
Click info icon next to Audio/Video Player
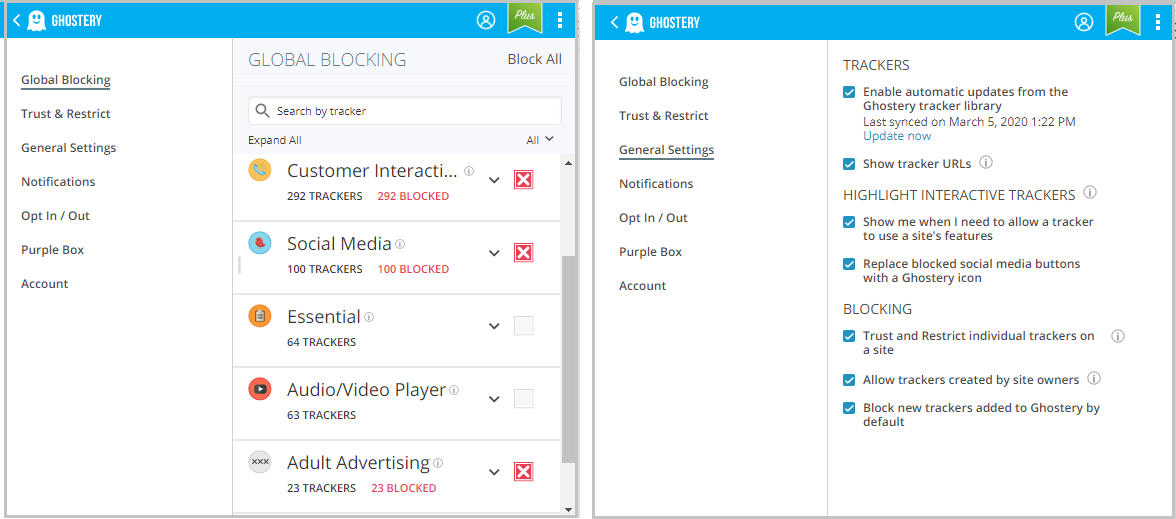point(454,390)
